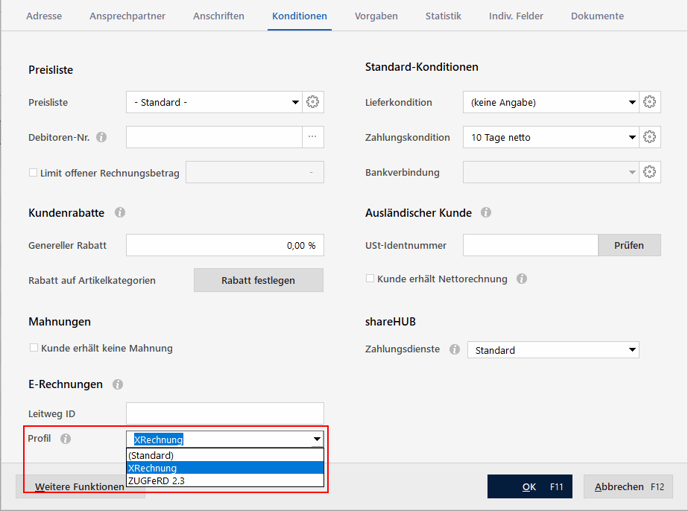Click the Rabatt festlegen button
The height and width of the screenshot is (511, 688).
click(258, 280)
